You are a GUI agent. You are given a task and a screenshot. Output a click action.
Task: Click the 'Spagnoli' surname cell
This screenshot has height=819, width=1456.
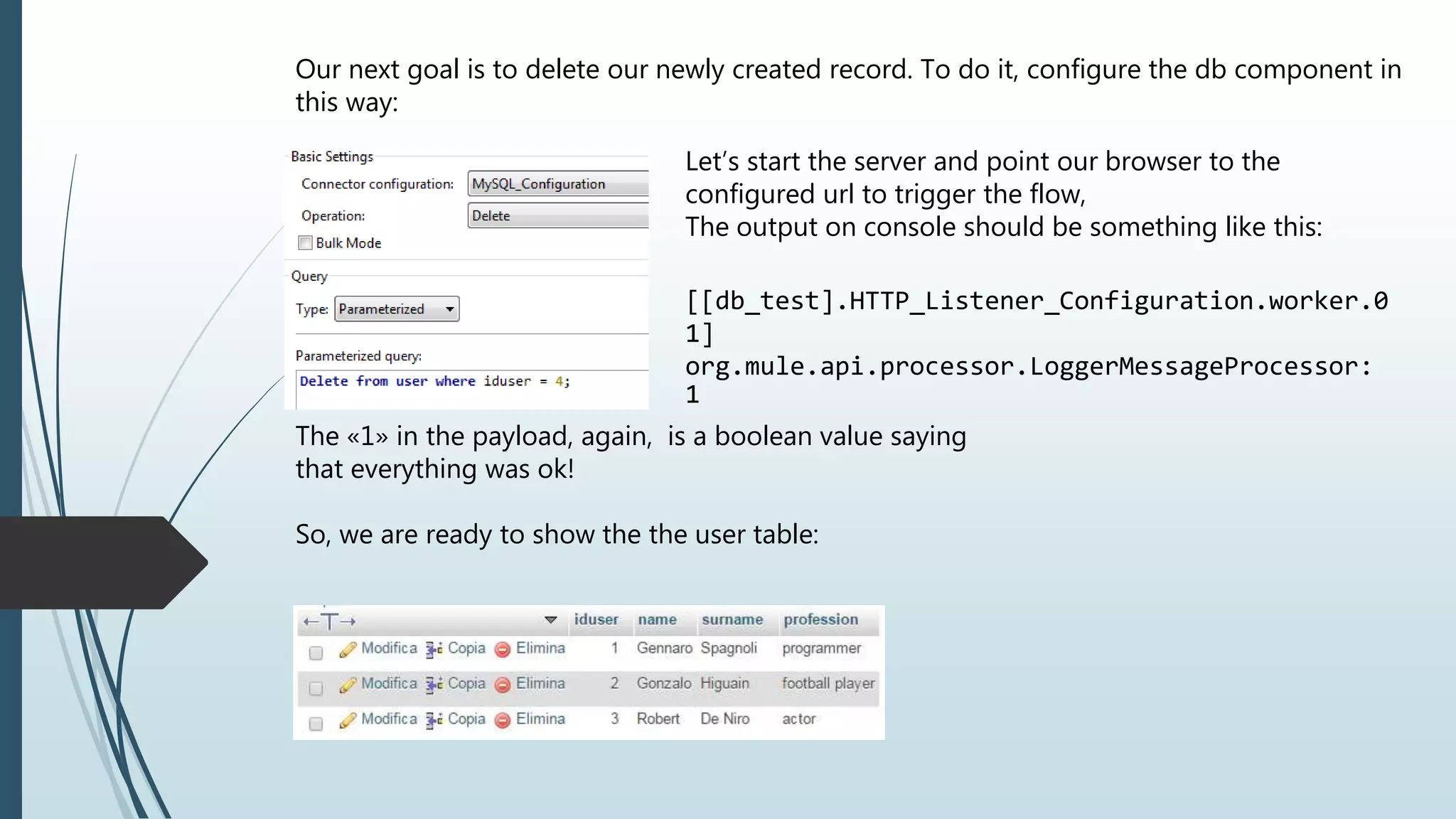click(x=729, y=649)
